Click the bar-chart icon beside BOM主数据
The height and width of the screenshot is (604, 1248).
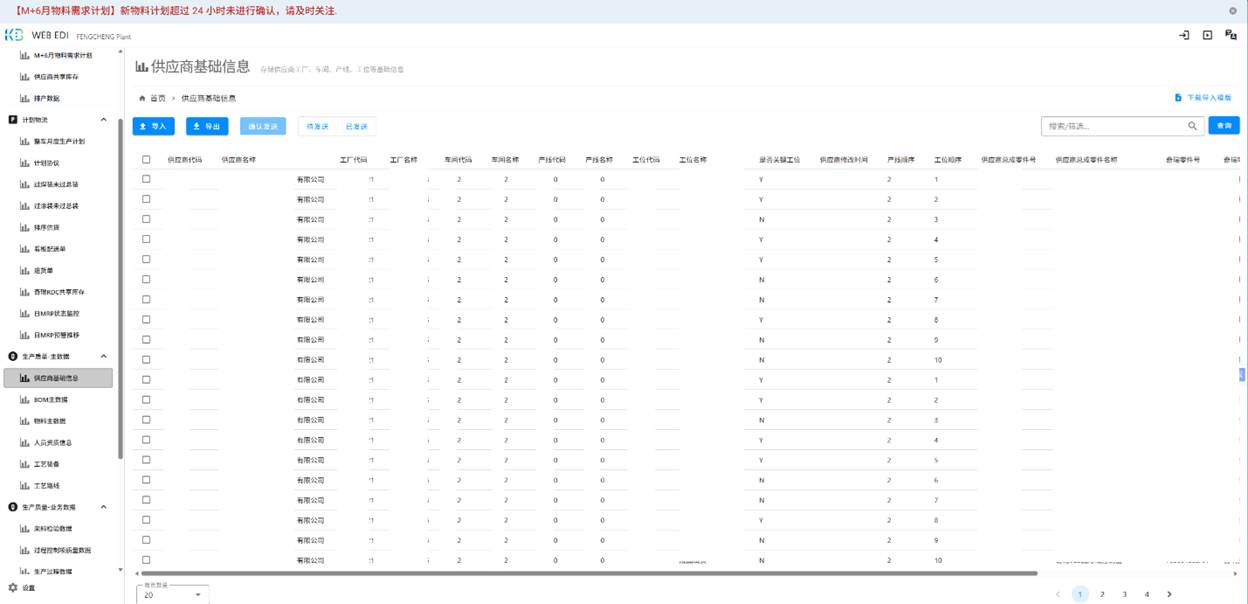coord(24,400)
